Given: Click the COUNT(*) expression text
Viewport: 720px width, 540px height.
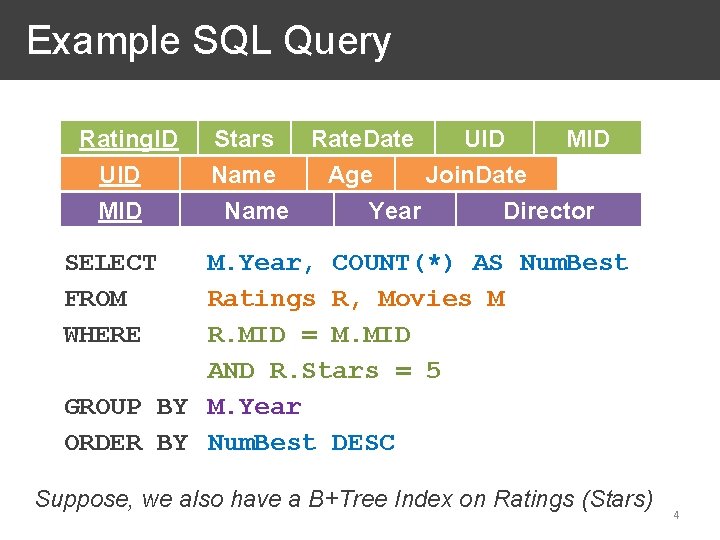Looking at the screenshot, I should 393,263.
